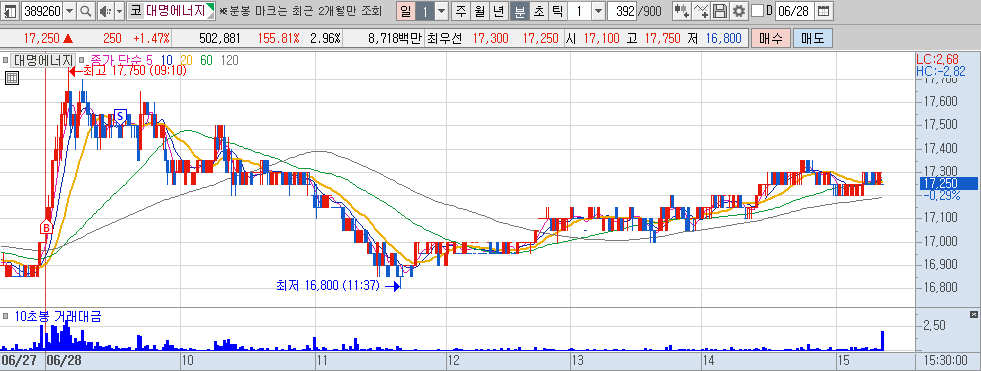
Task: Click the orange 20 moving average label
Action: (186, 61)
